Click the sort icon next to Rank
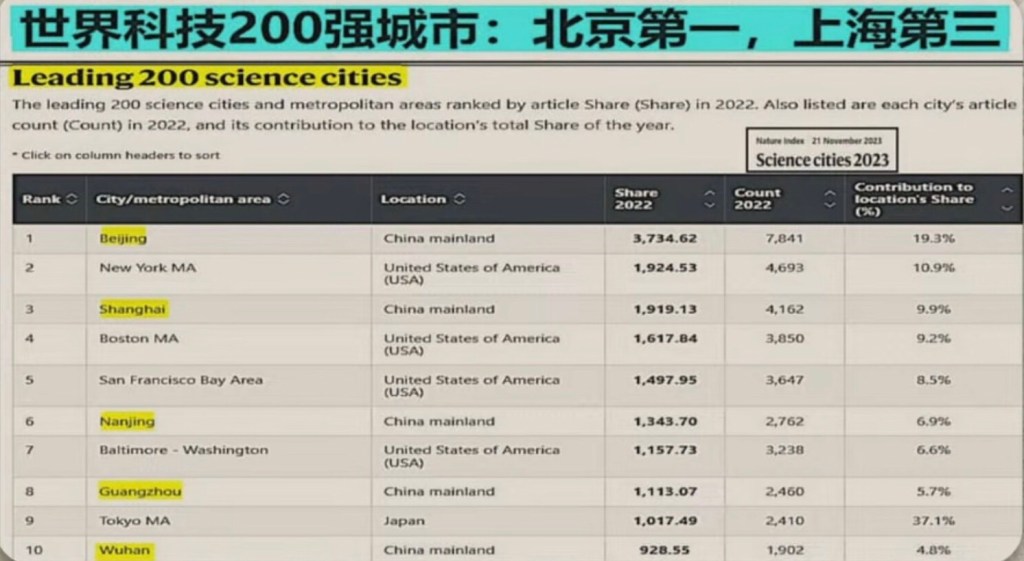 (71, 199)
